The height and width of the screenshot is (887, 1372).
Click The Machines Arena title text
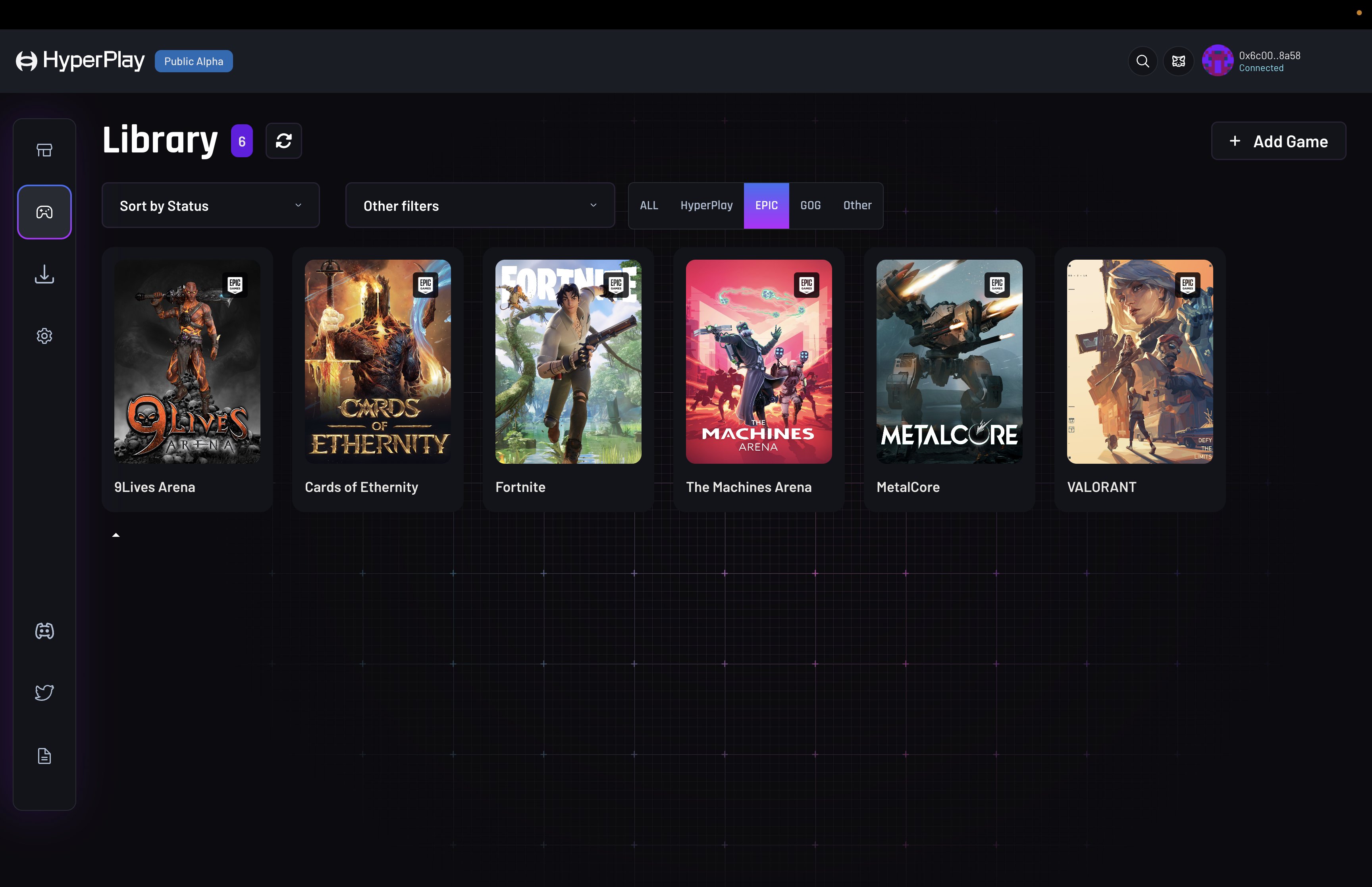[x=749, y=487]
